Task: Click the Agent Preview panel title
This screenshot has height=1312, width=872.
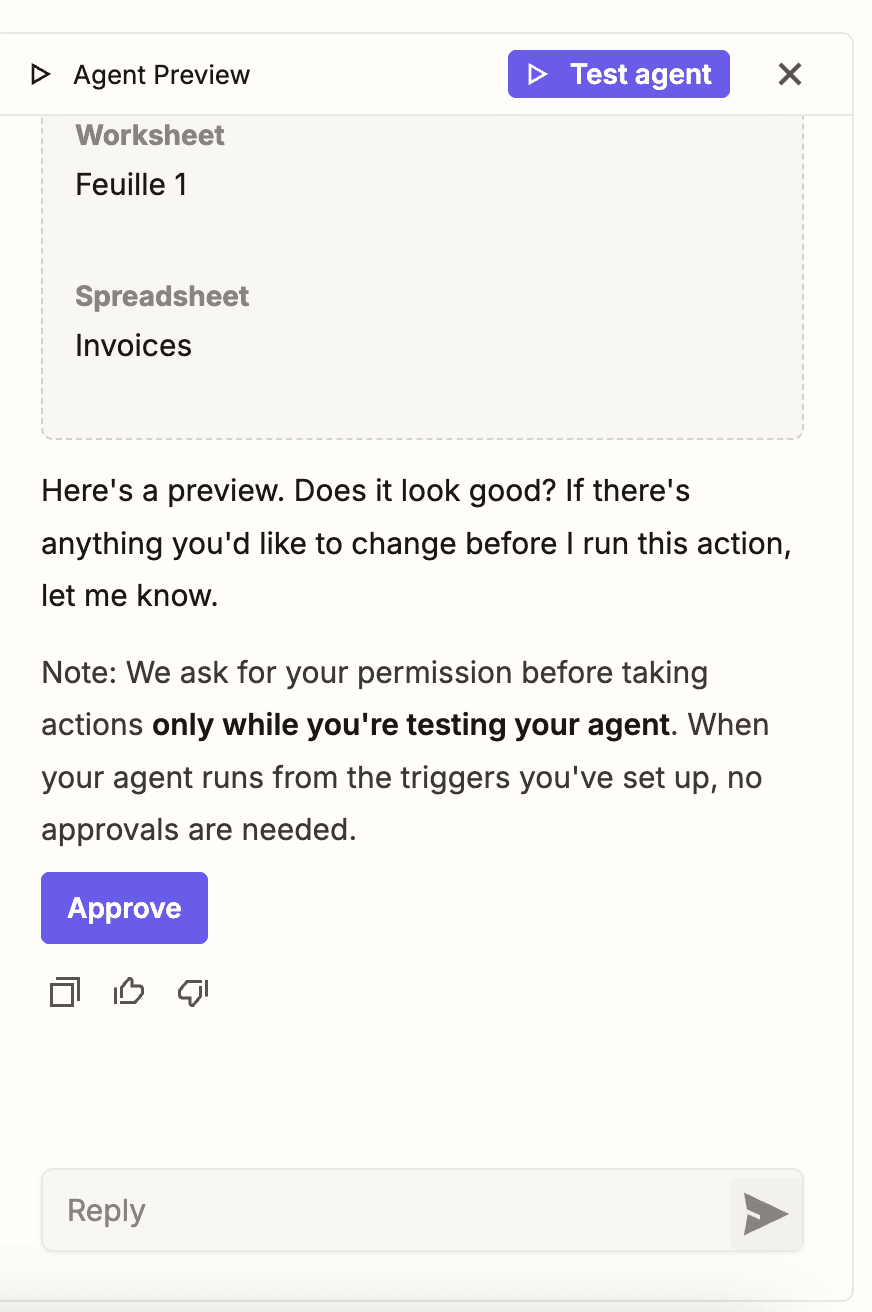Action: coord(162,75)
